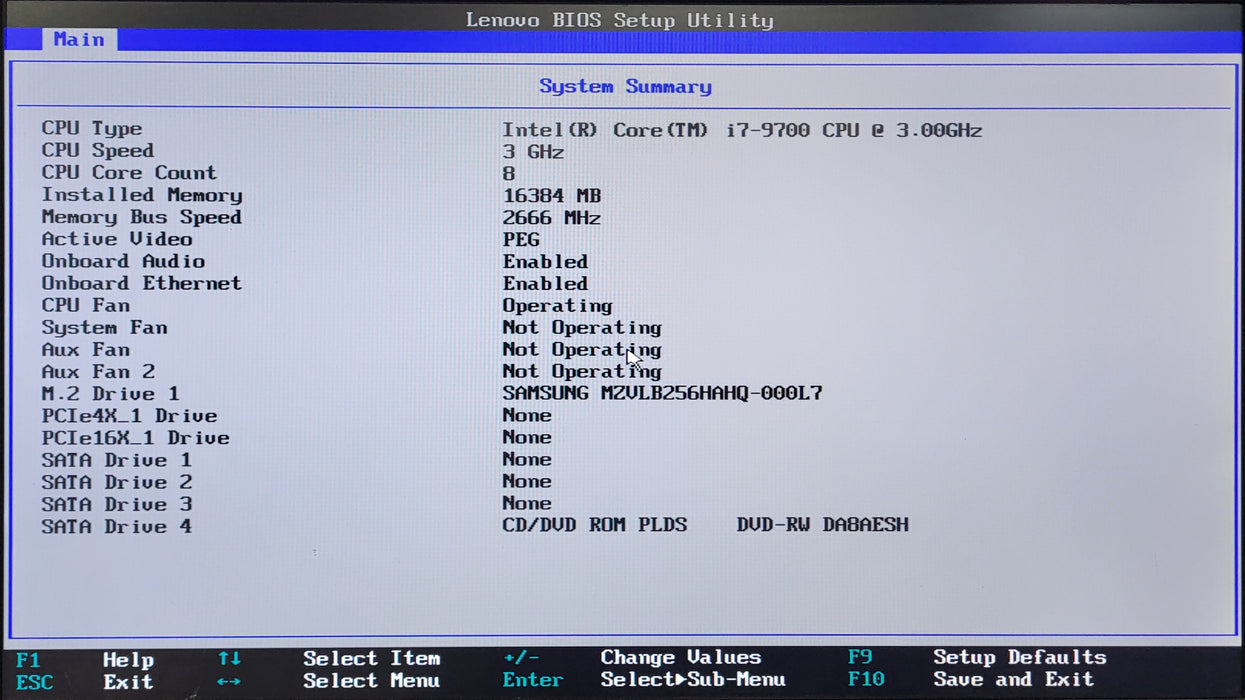Click the core count value 8
This screenshot has height=700, width=1245.
click(509, 174)
